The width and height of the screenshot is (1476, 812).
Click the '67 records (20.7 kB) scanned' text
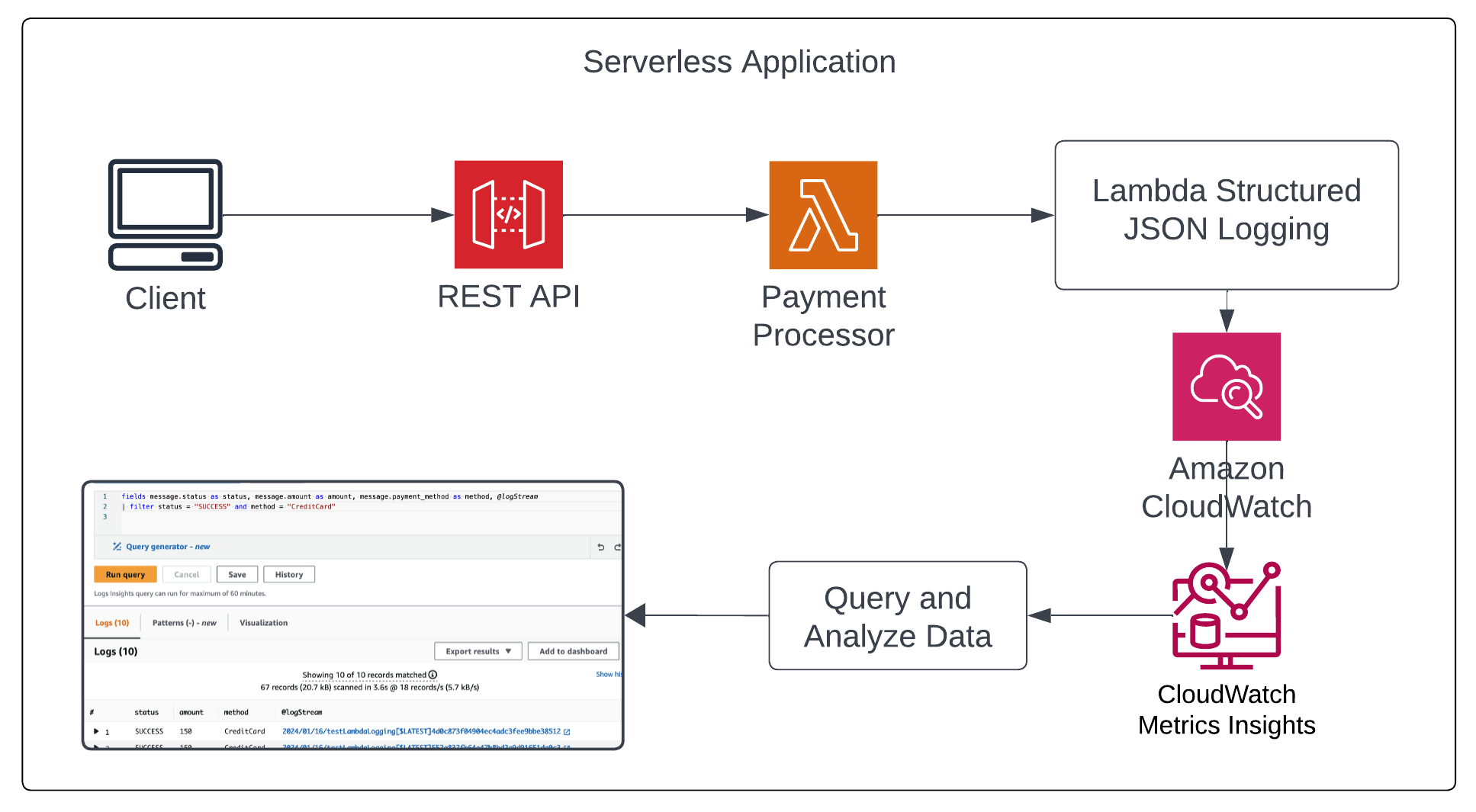(370, 687)
